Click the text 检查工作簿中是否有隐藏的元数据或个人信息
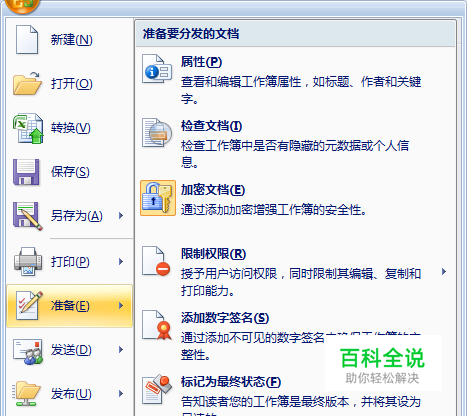467x416 pixels. (x=295, y=154)
